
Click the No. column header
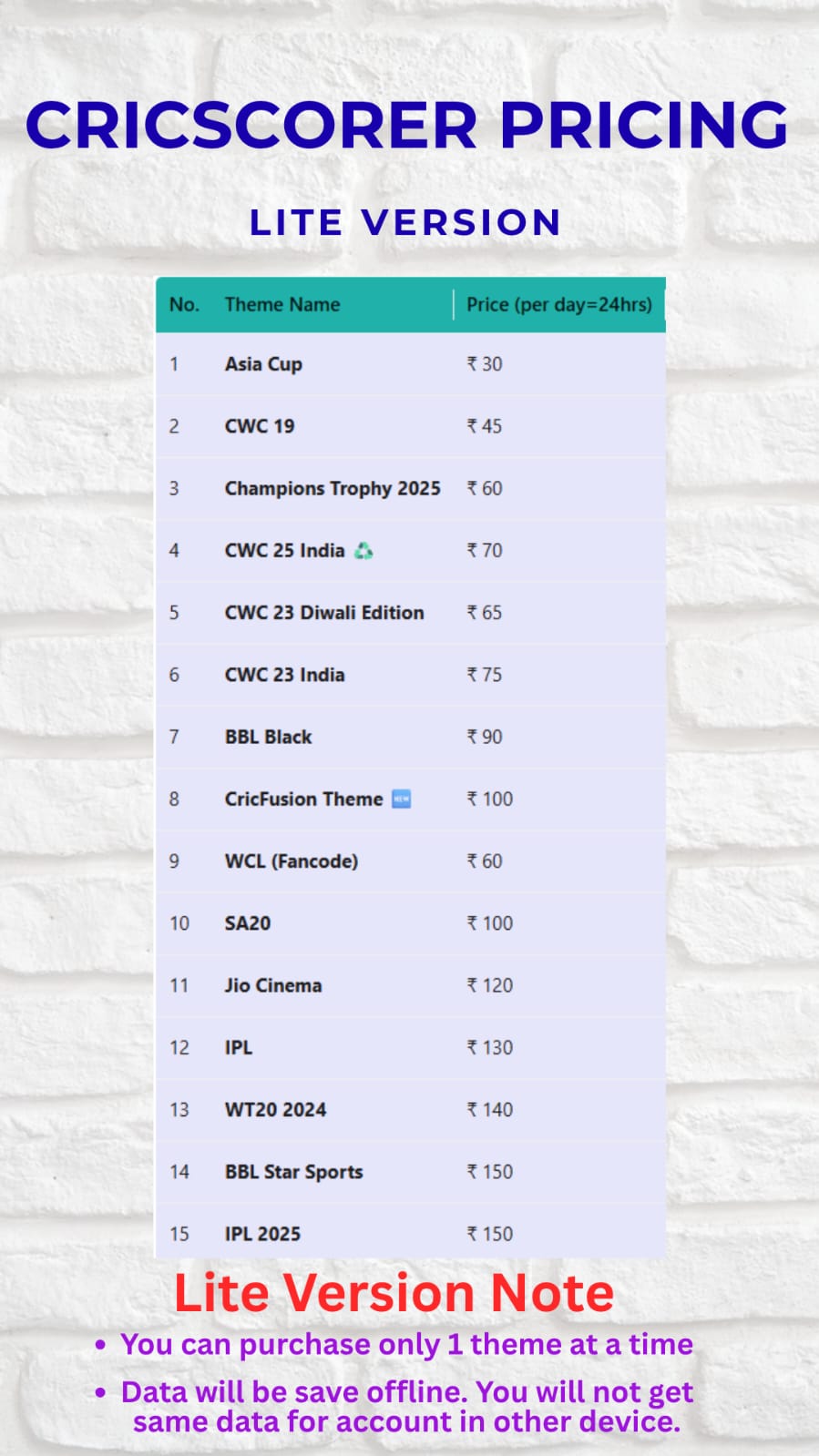(x=184, y=305)
